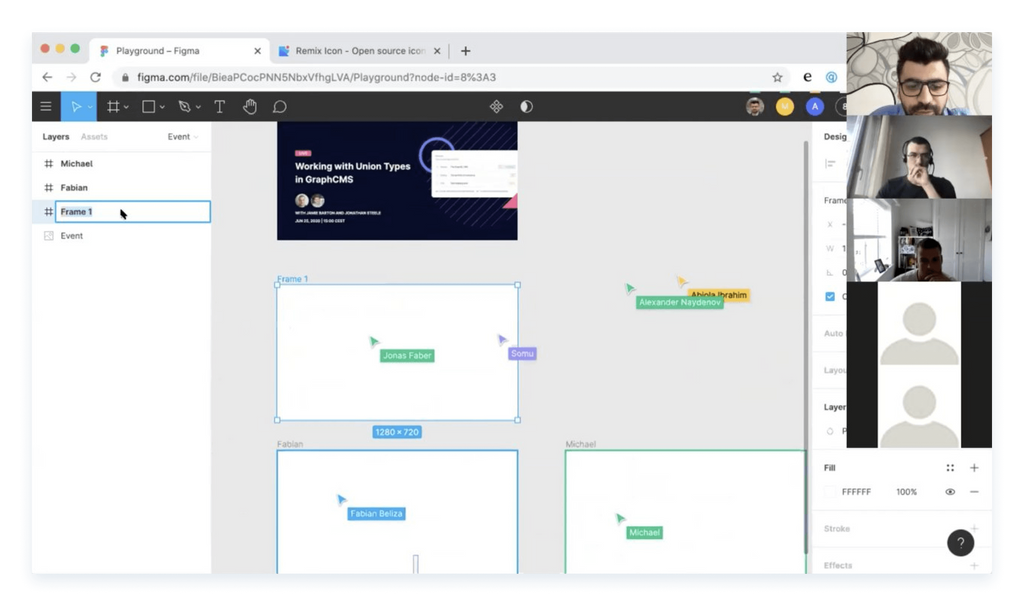Select the Comment tool
The height and width of the screenshot is (606, 1024).
pos(280,106)
